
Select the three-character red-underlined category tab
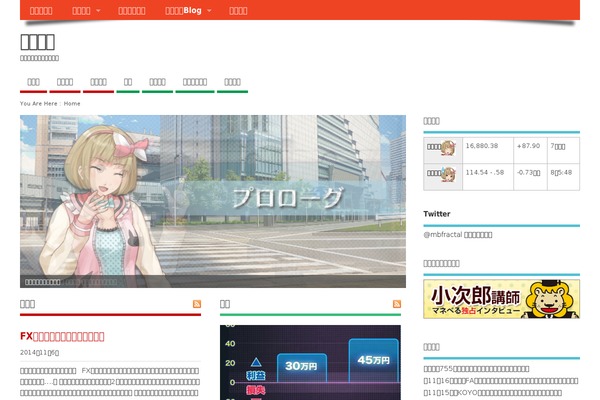33,82
